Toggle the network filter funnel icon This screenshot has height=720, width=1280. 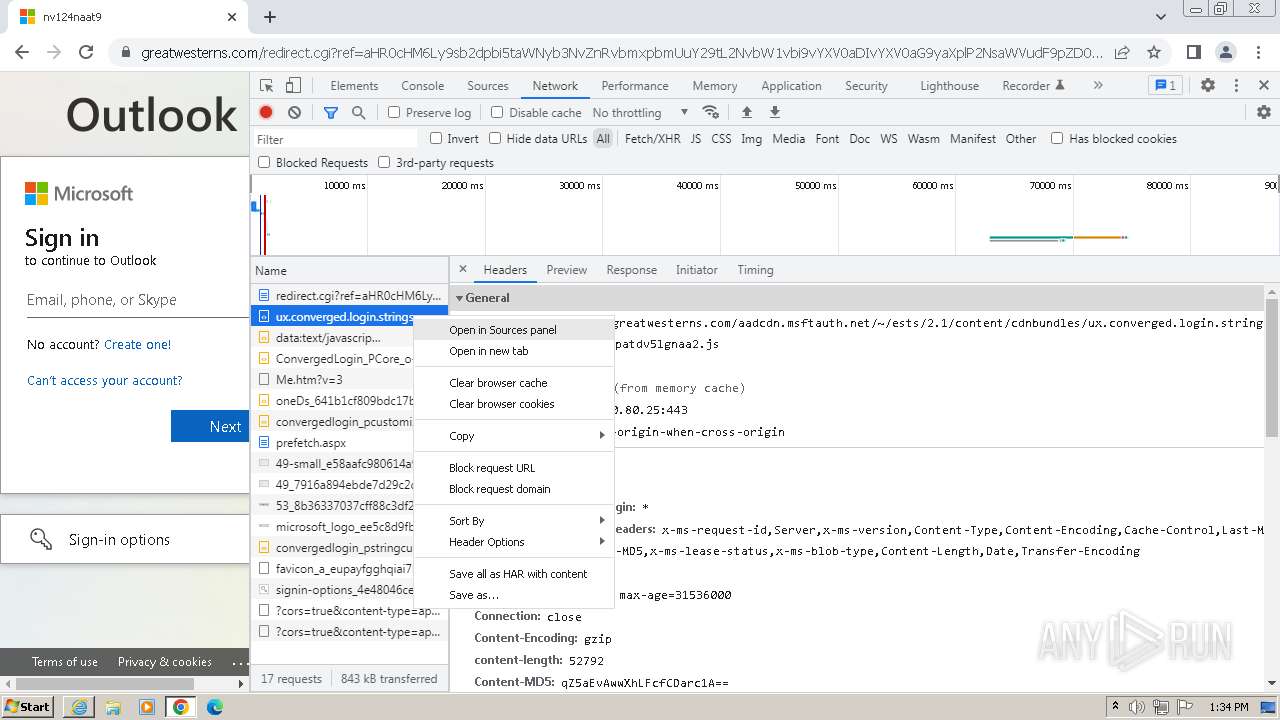pyautogui.click(x=331, y=113)
